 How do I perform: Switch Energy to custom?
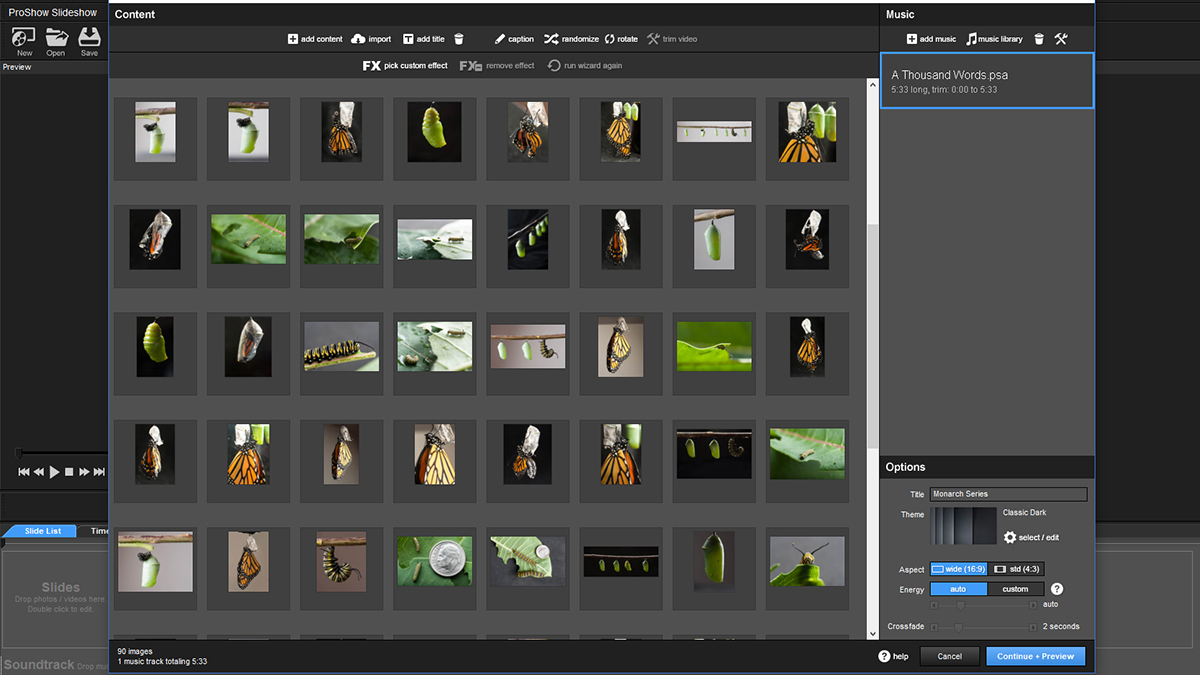pyautogui.click(x=1015, y=589)
